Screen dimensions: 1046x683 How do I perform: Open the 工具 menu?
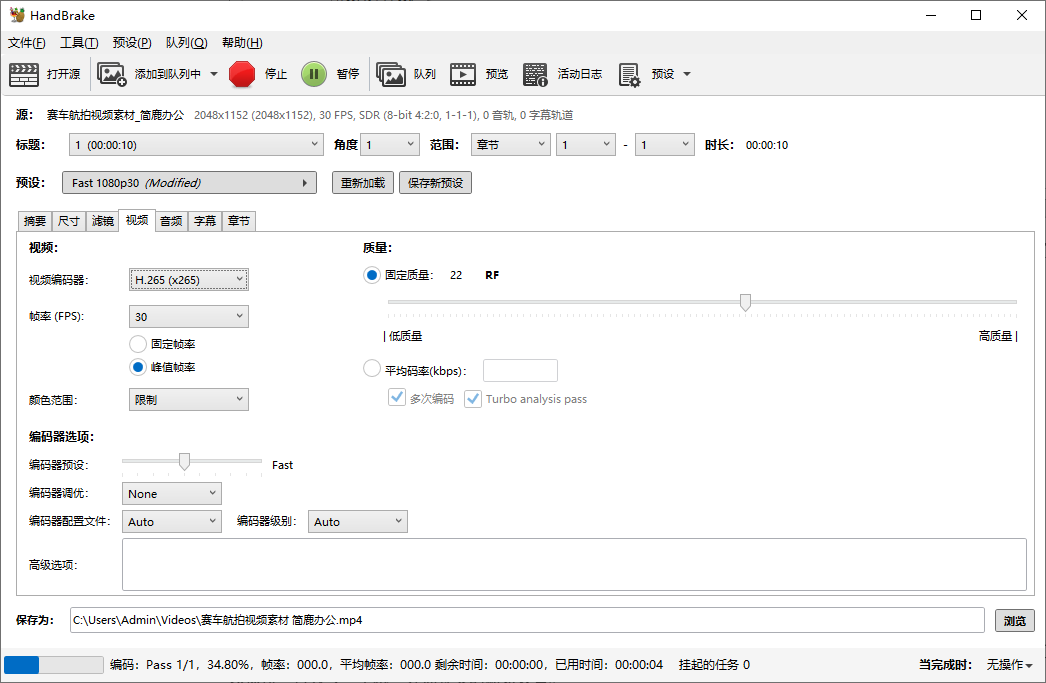click(x=78, y=42)
